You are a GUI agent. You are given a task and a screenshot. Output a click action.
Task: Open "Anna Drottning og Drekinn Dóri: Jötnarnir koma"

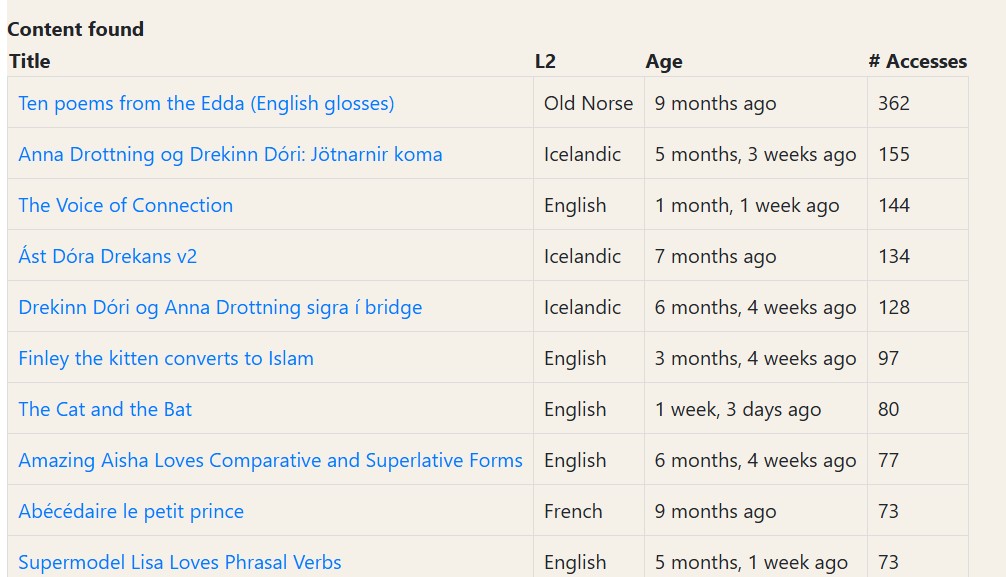point(230,154)
